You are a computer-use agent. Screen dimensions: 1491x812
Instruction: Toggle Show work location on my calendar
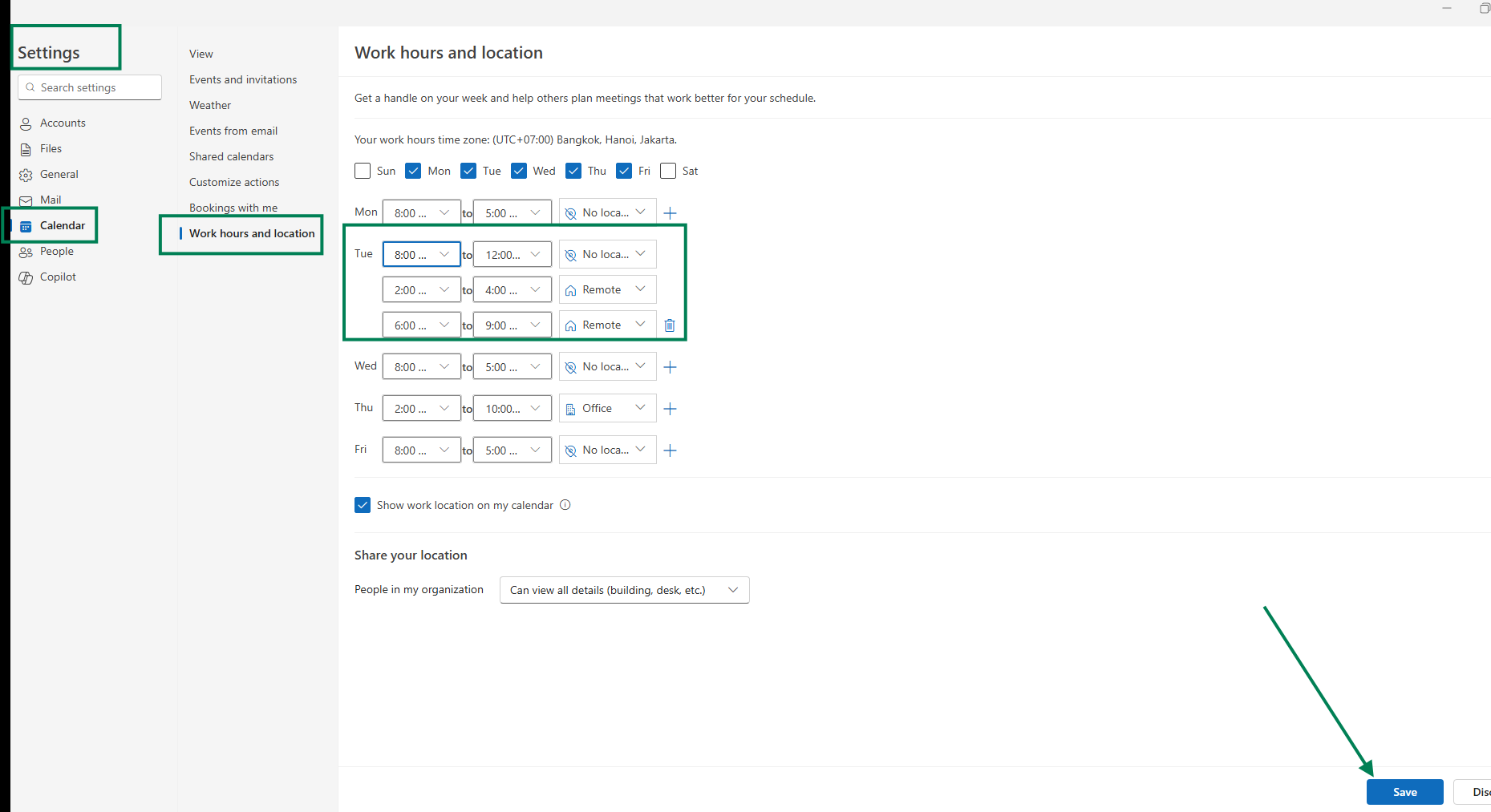click(363, 505)
